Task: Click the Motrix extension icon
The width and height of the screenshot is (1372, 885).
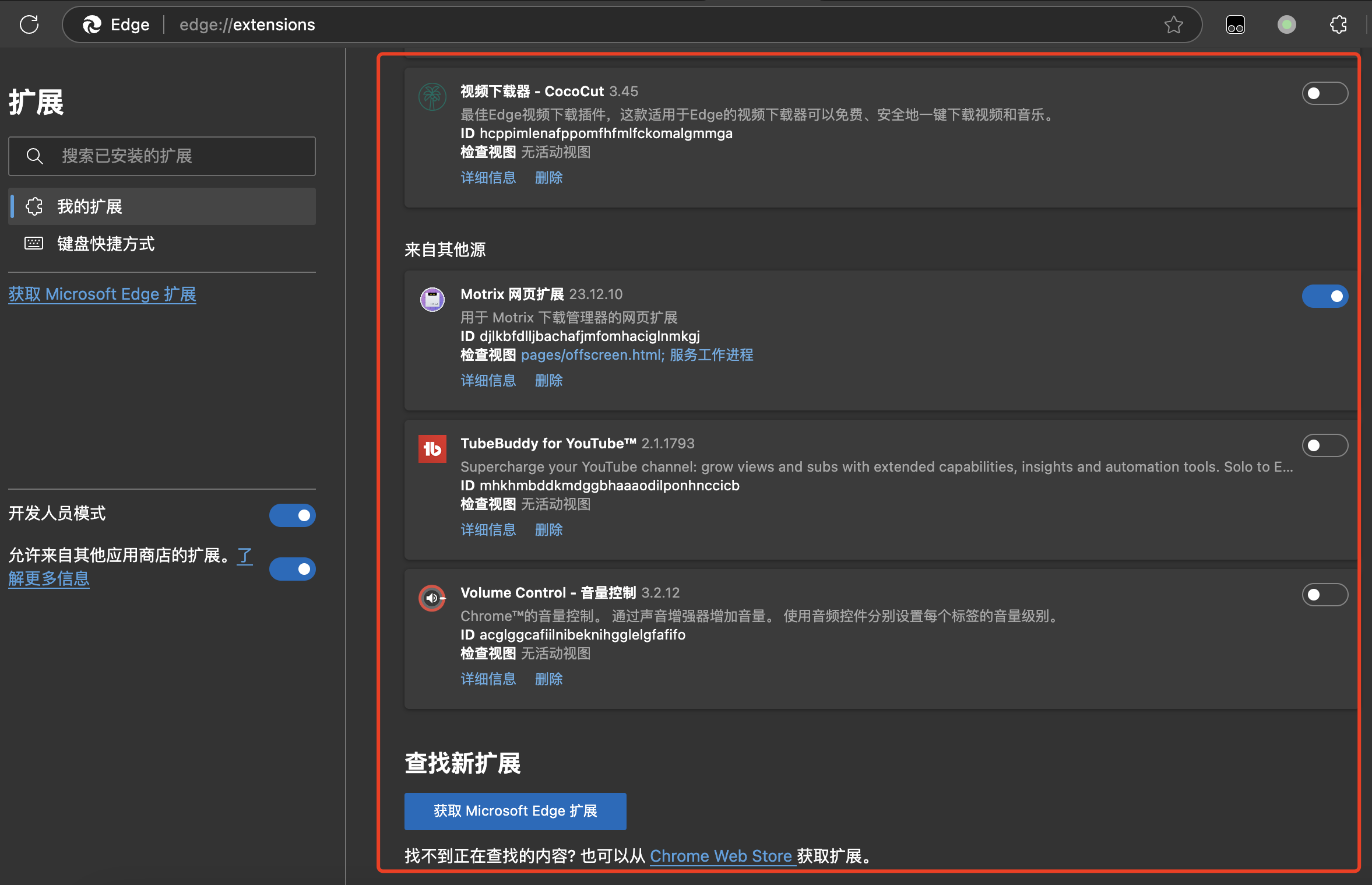Action: click(432, 300)
